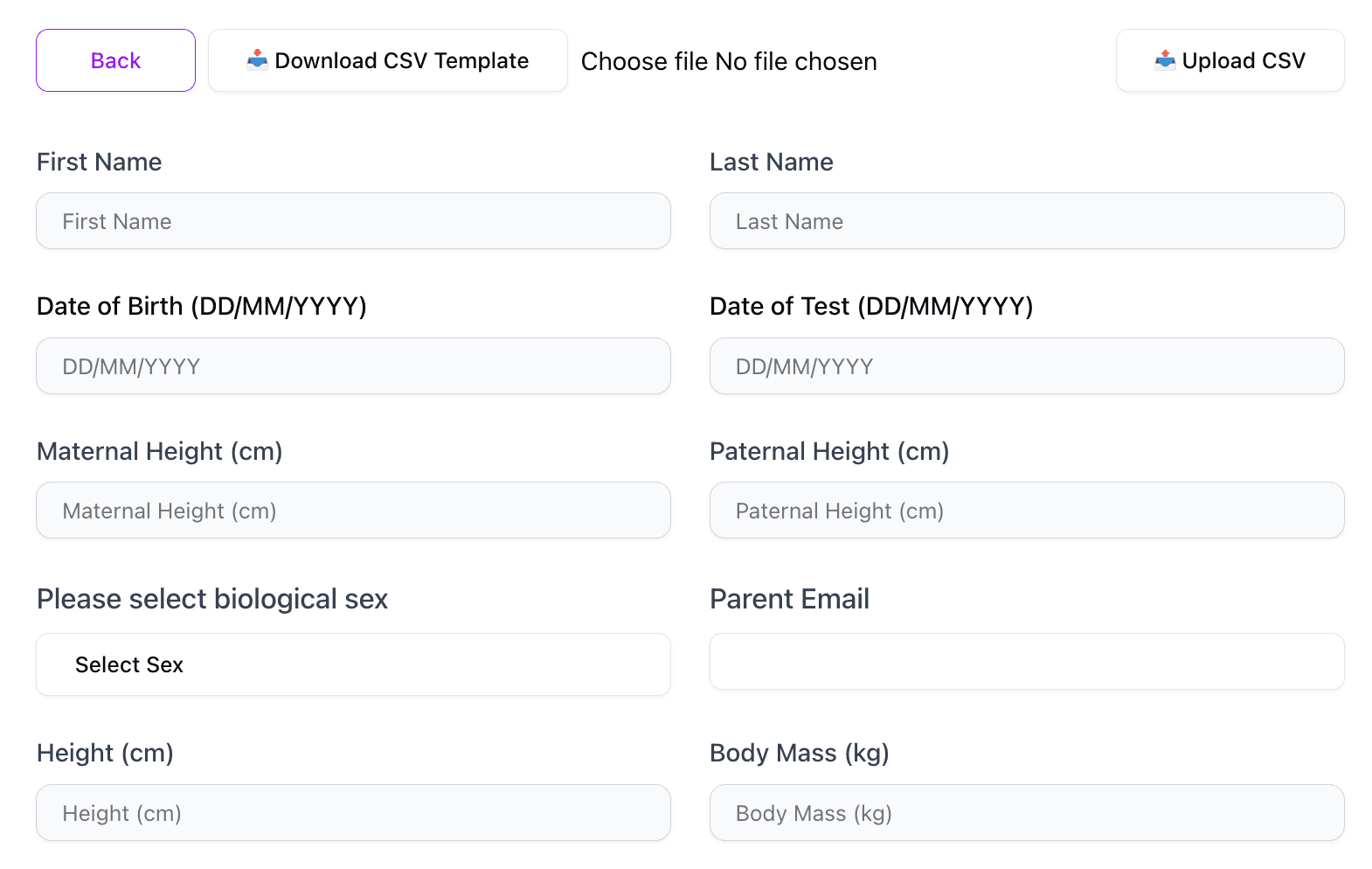Click the Date of Birth input box
The image size is (1372, 869).
353,366
